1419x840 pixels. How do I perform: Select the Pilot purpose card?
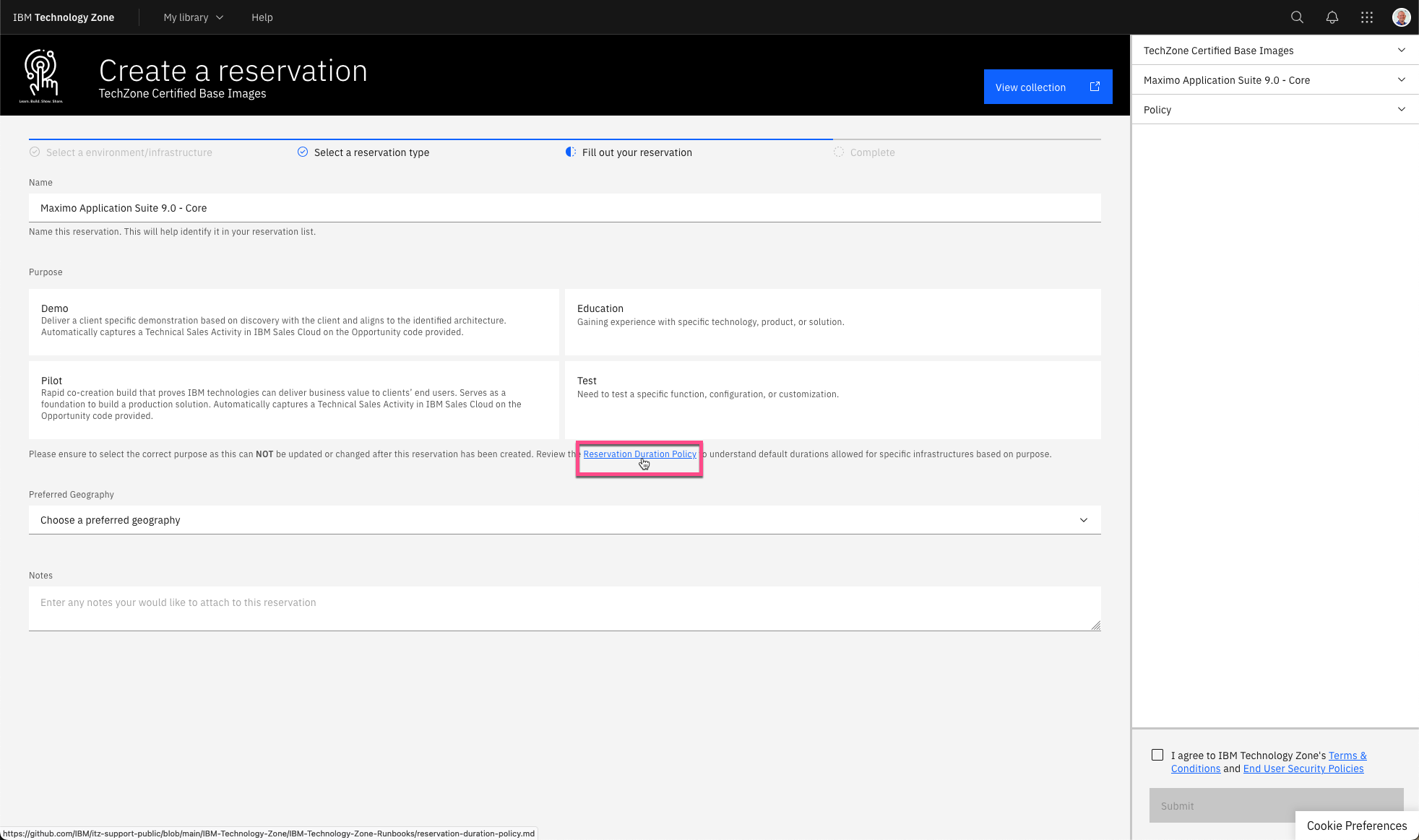tap(294, 400)
